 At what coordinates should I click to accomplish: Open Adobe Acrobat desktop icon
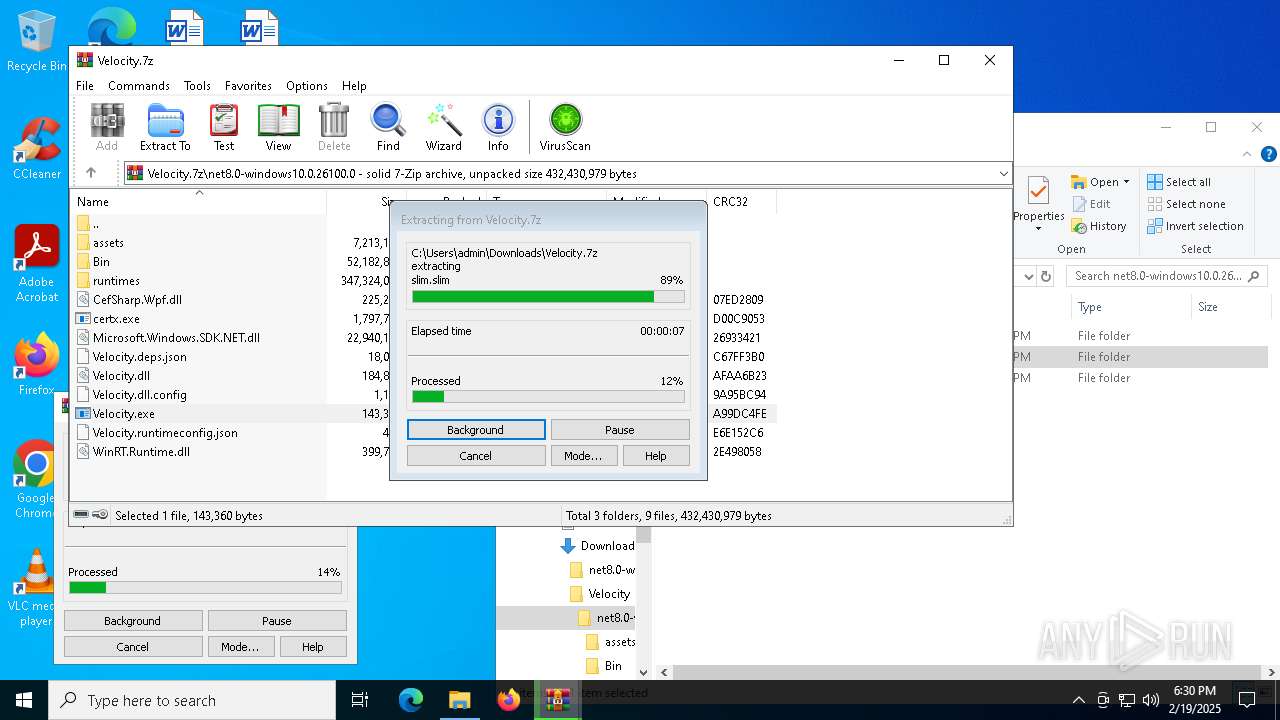[x=36, y=264]
